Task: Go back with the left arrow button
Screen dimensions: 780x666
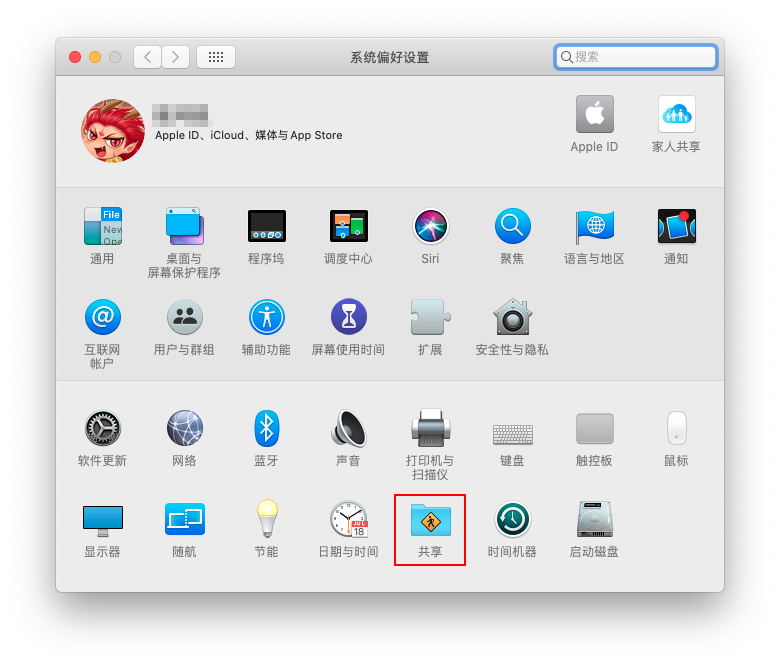Action: (x=147, y=57)
